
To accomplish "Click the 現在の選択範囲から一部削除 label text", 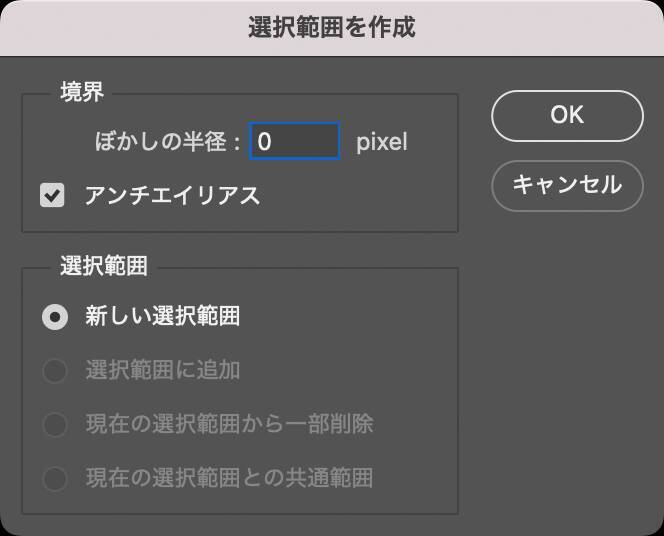I will tap(229, 424).
